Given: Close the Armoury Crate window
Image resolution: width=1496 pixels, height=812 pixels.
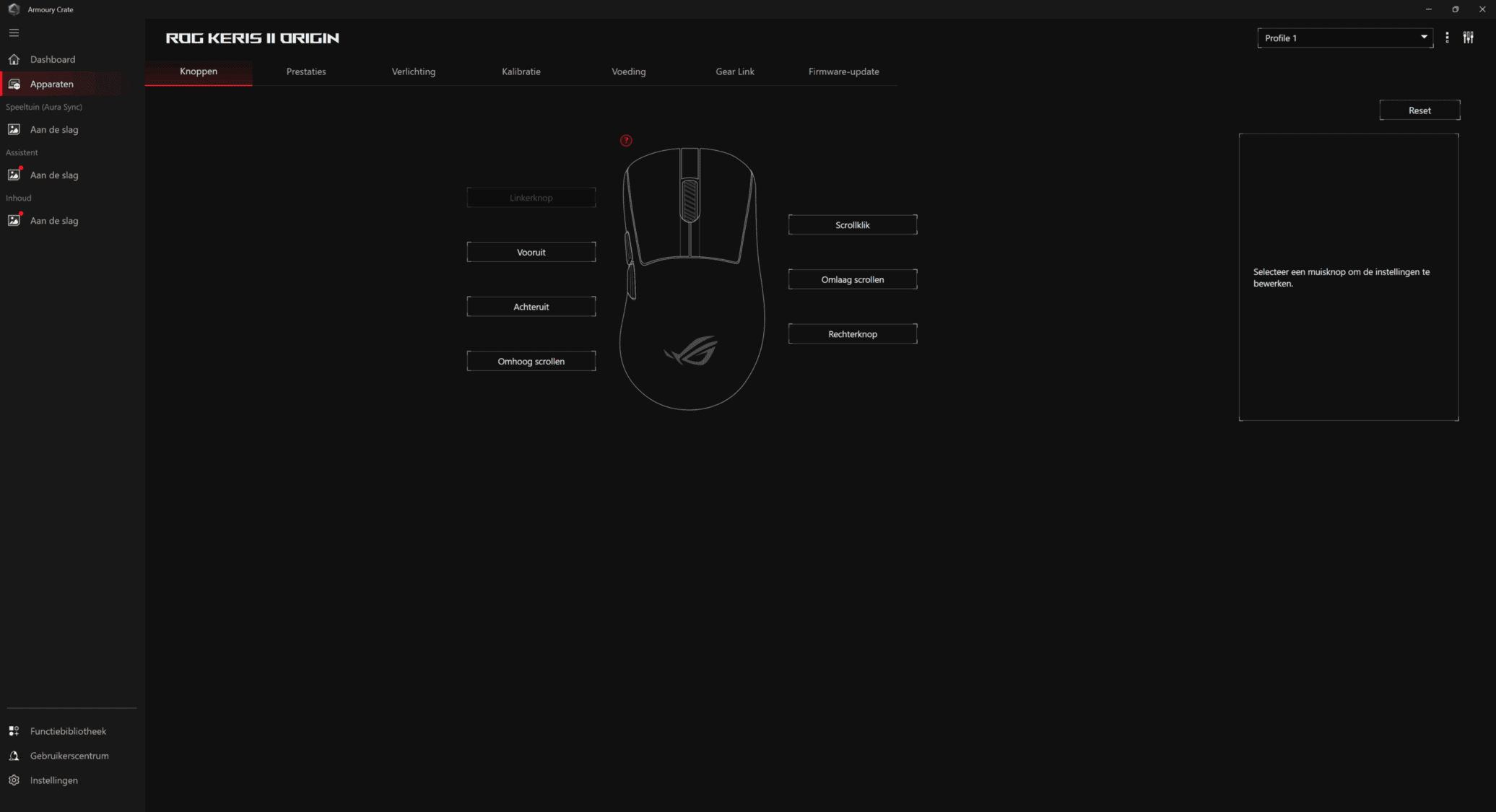Looking at the screenshot, I should [1482, 9].
